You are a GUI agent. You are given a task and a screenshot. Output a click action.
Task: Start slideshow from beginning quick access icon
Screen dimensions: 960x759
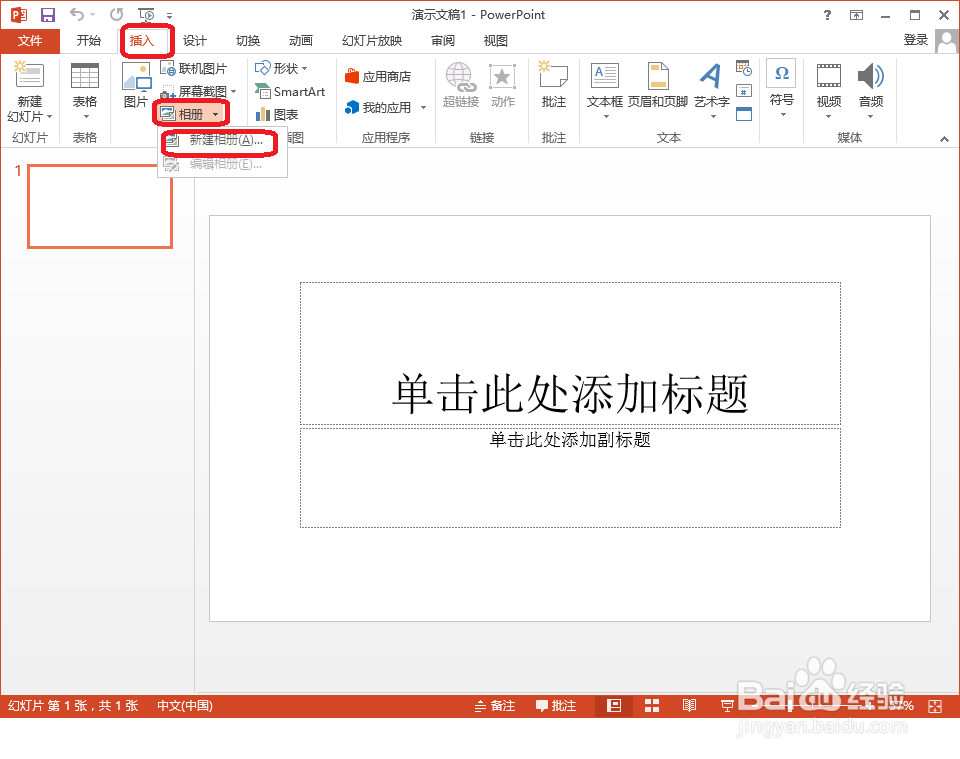pyautogui.click(x=146, y=14)
